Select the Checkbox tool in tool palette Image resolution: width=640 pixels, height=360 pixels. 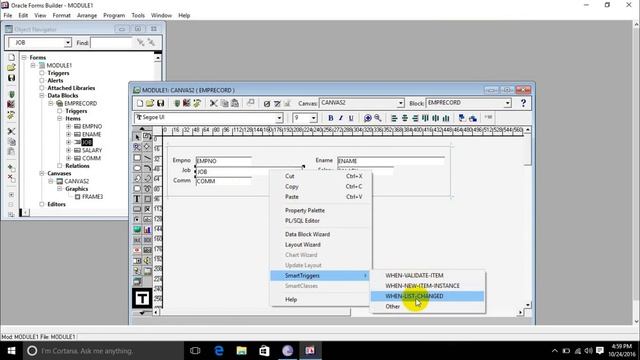tap(147, 209)
